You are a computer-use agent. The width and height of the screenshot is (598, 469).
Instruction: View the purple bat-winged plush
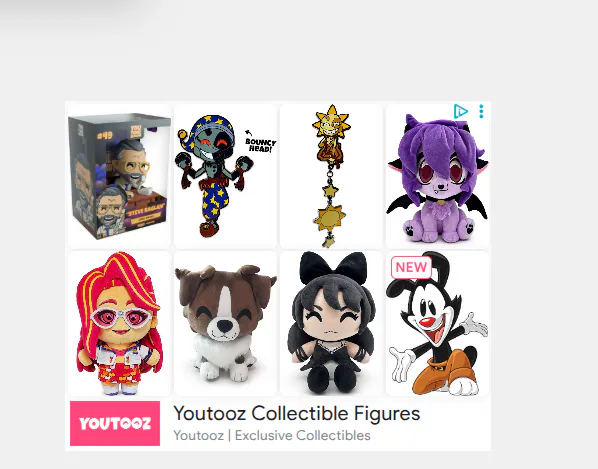437,176
